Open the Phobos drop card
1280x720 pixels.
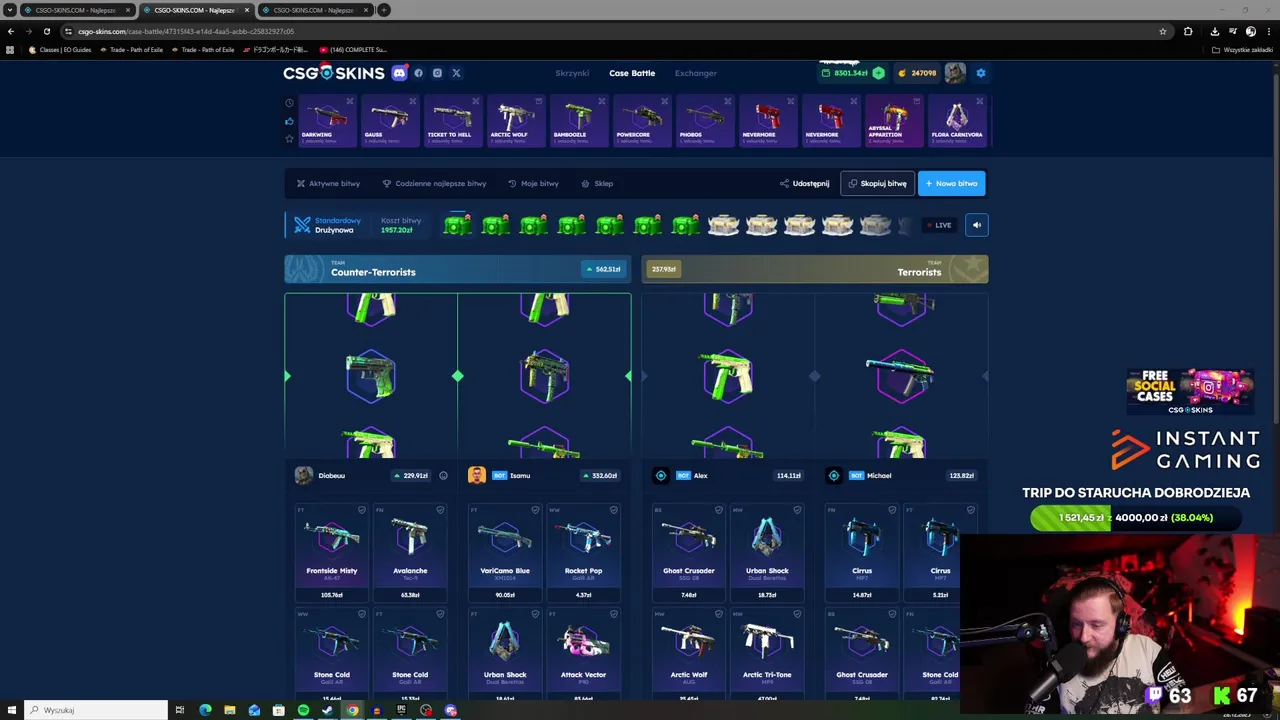(704, 121)
